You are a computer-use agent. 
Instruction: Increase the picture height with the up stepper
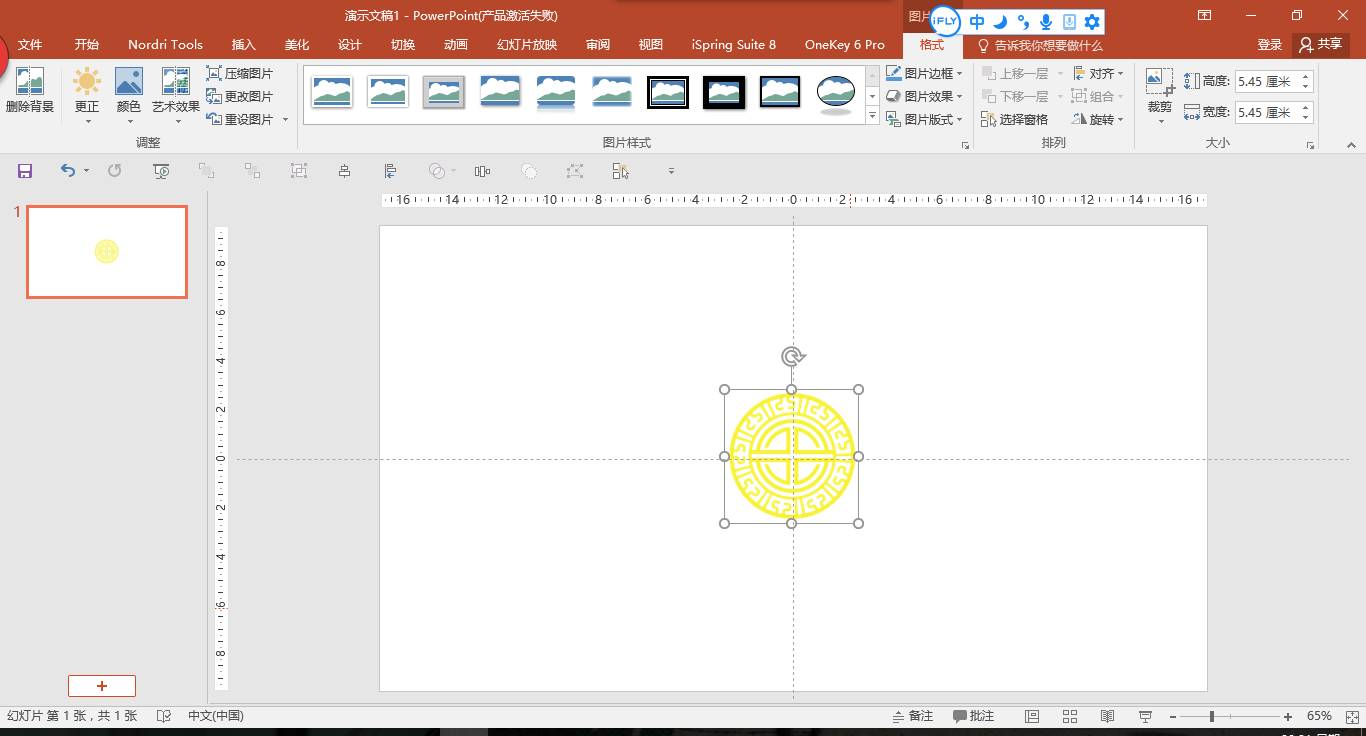pos(1306,77)
